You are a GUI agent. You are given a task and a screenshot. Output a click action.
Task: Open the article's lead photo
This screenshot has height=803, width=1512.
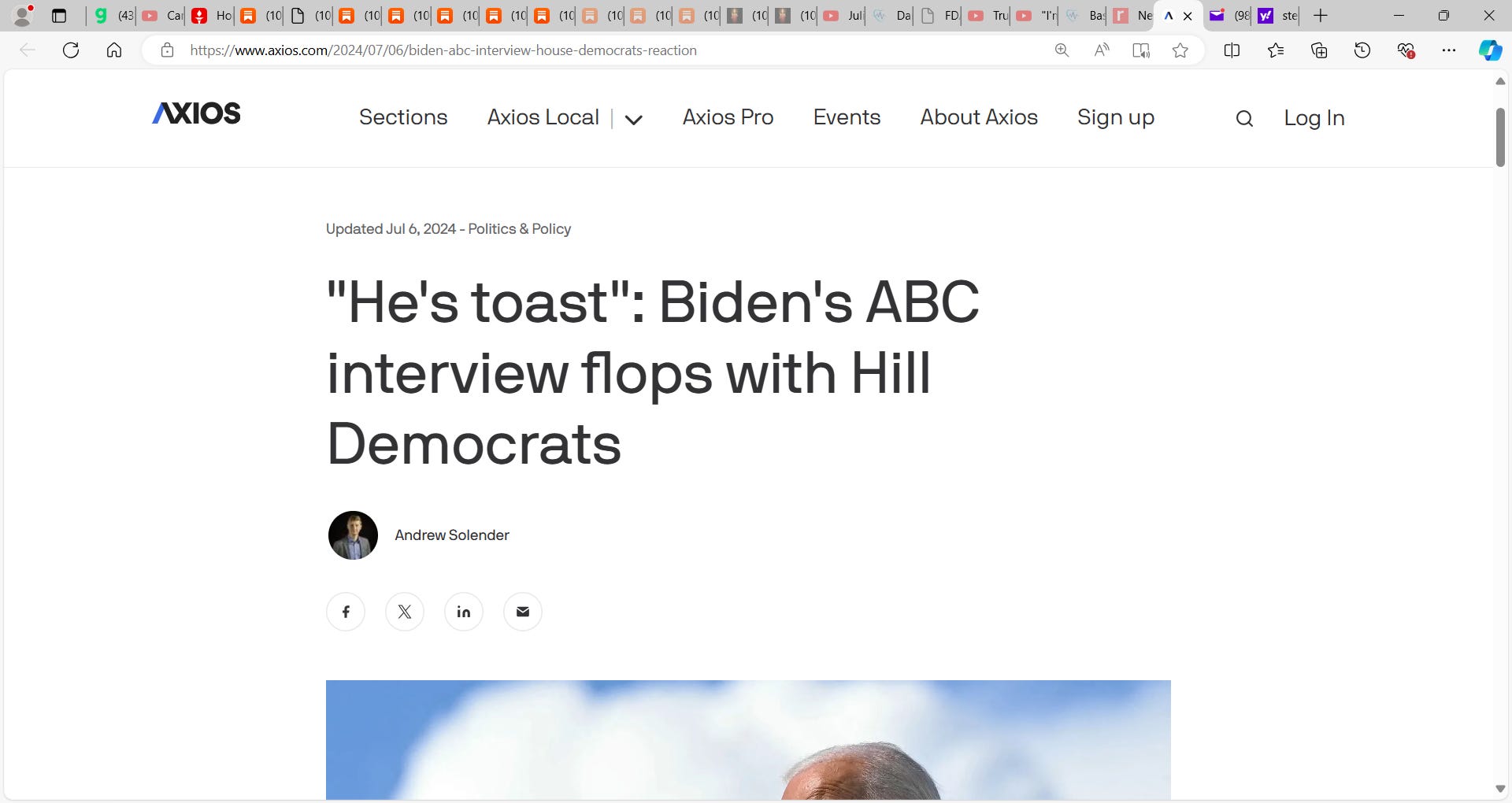coord(748,740)
